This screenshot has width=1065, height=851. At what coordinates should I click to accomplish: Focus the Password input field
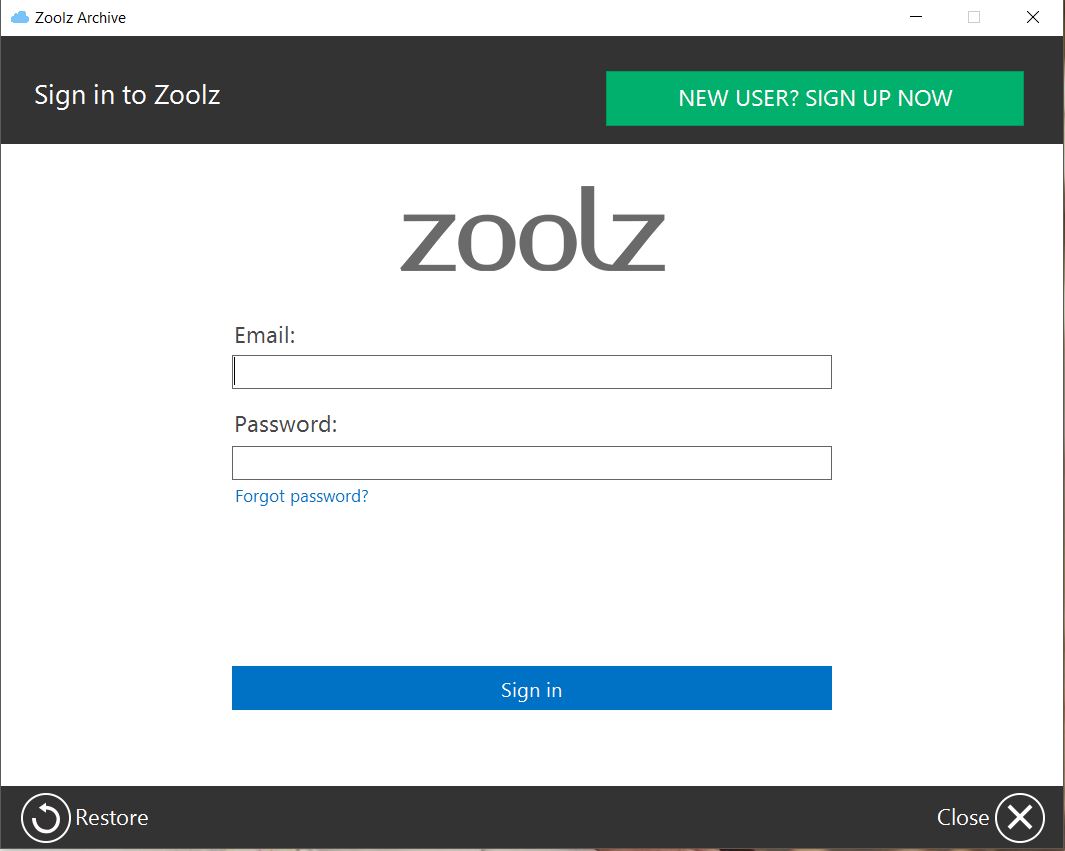click(x=531, y=463)
